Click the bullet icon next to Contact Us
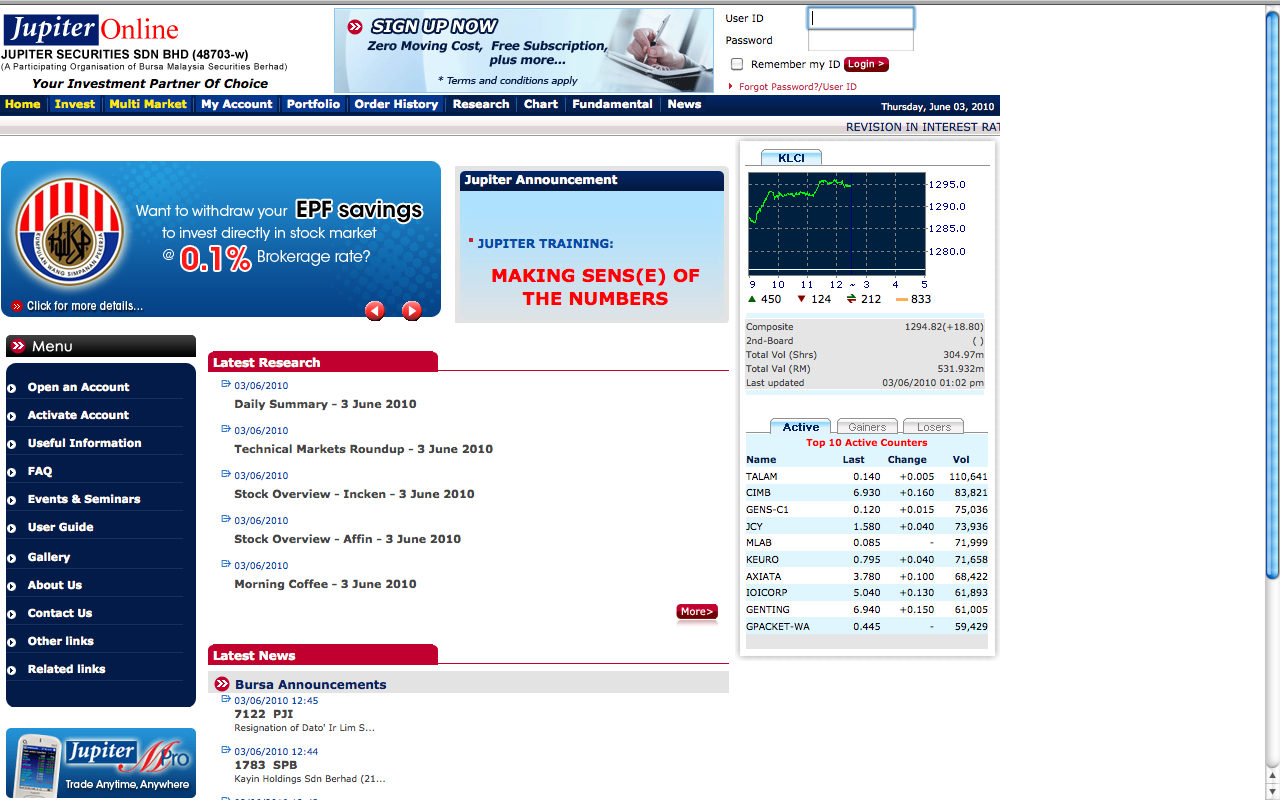The image size is (1280, 800). [12, 614]
